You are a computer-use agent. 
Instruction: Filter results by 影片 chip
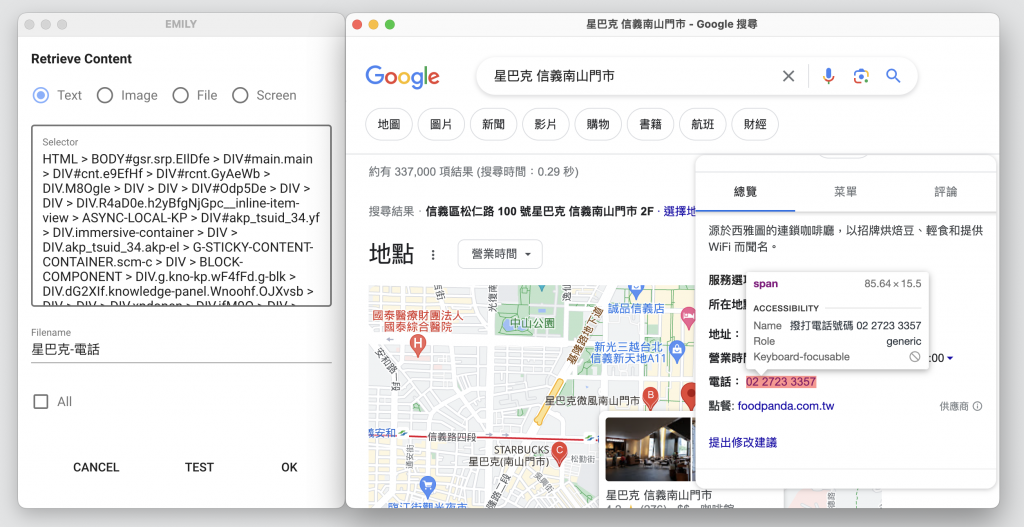pos(545,124)
